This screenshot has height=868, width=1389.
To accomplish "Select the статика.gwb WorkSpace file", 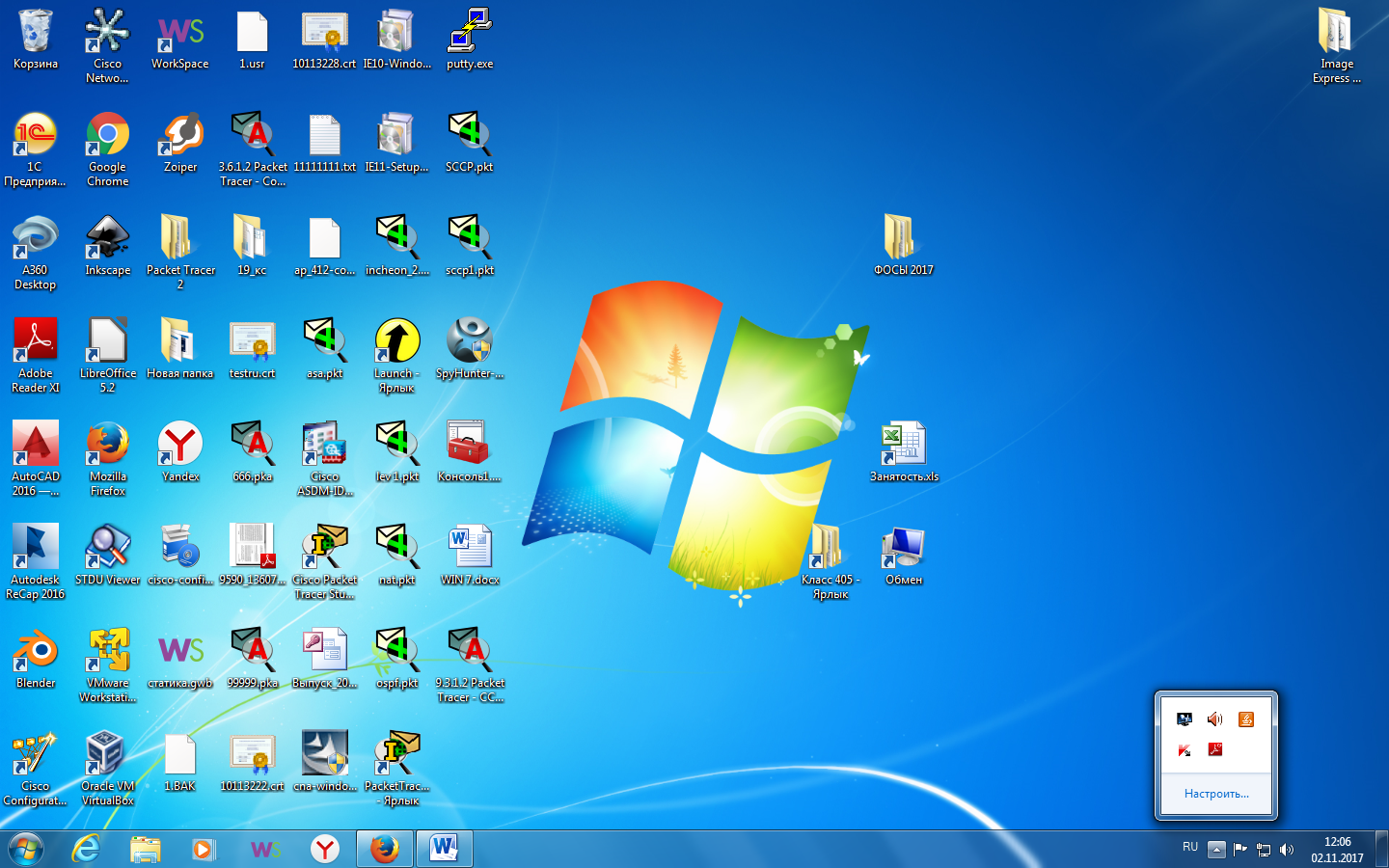I will point(180,659).
